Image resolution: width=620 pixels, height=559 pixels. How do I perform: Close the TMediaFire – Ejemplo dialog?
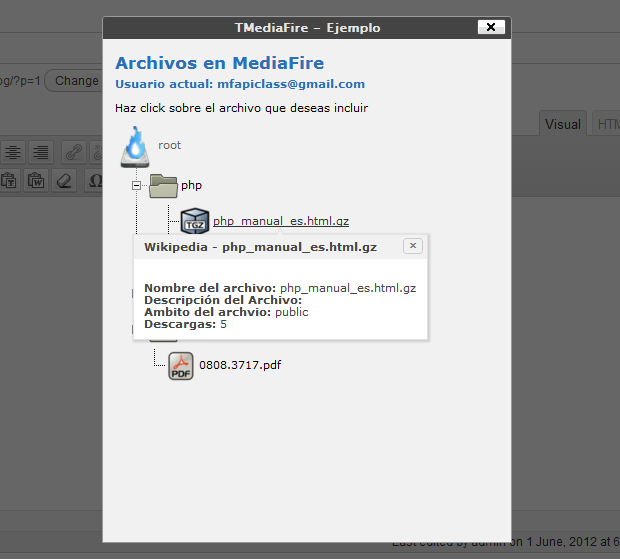491,27
